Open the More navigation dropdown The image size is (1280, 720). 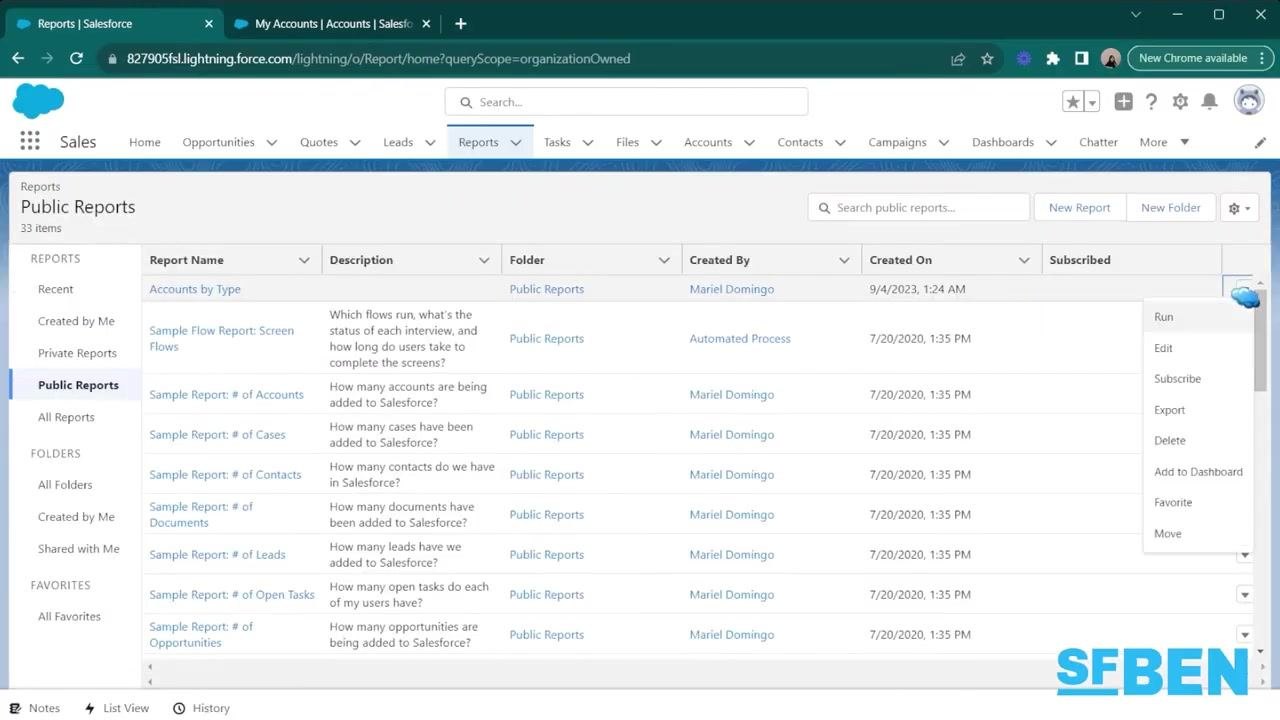[x=1164, y=142]
